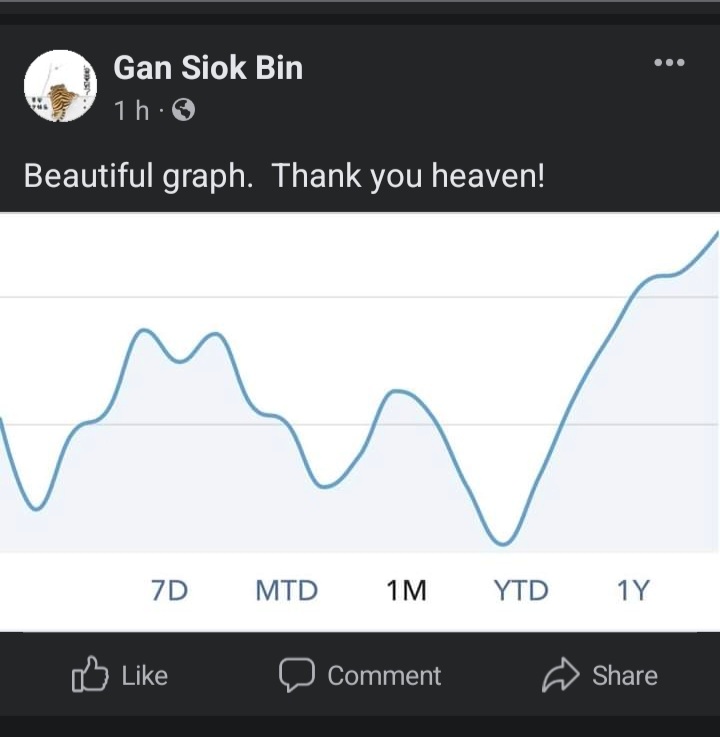This screenshot has width=720, height=737.
Task: Open Gan Siok Bin's profile picture
Action: [x=60, y=86]
